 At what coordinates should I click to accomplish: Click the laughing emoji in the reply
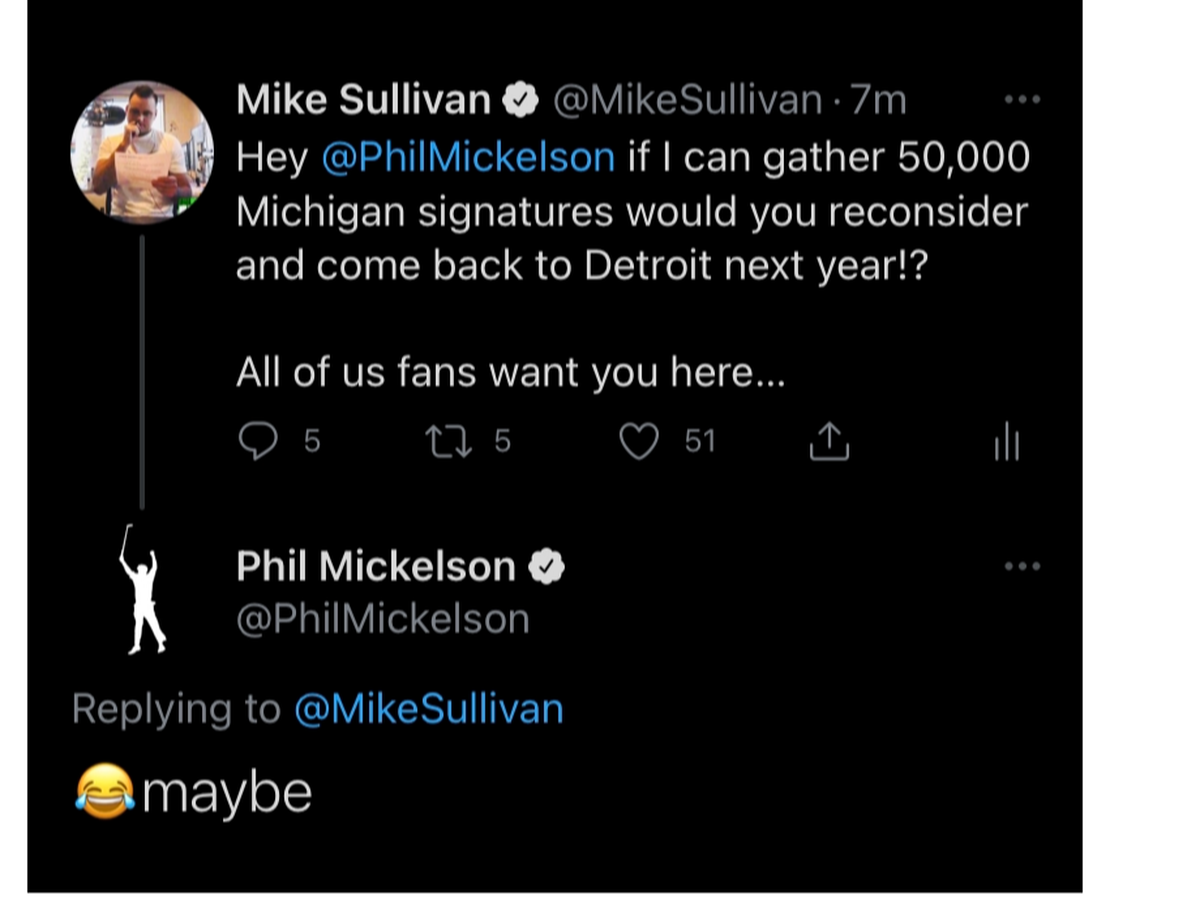(x=105, y=791)
